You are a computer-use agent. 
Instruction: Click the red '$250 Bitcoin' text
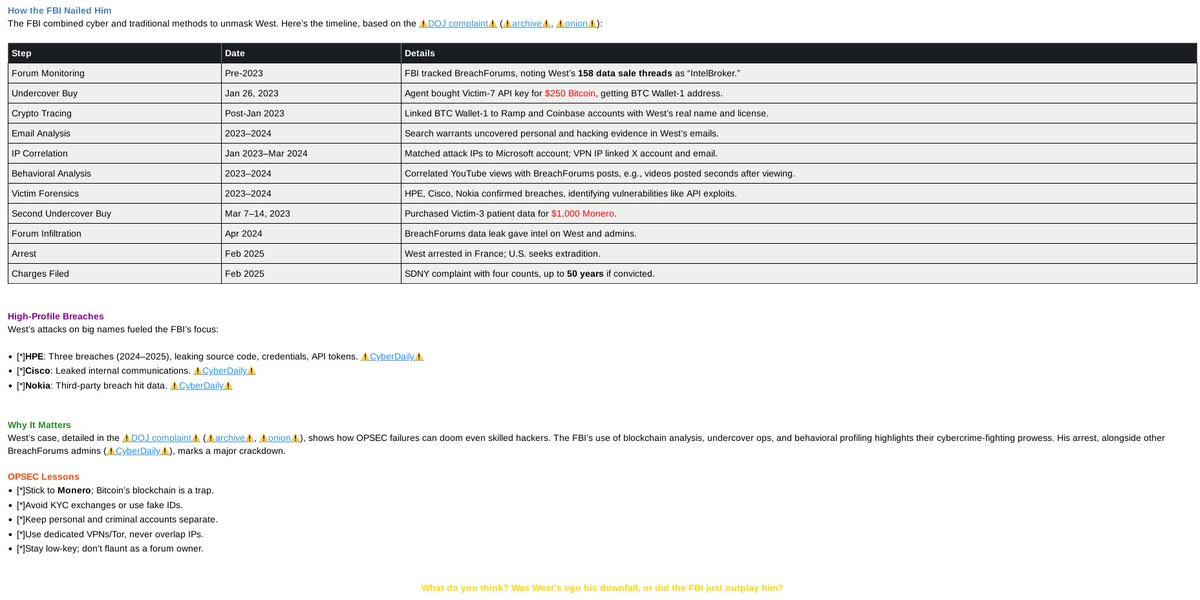570,93
